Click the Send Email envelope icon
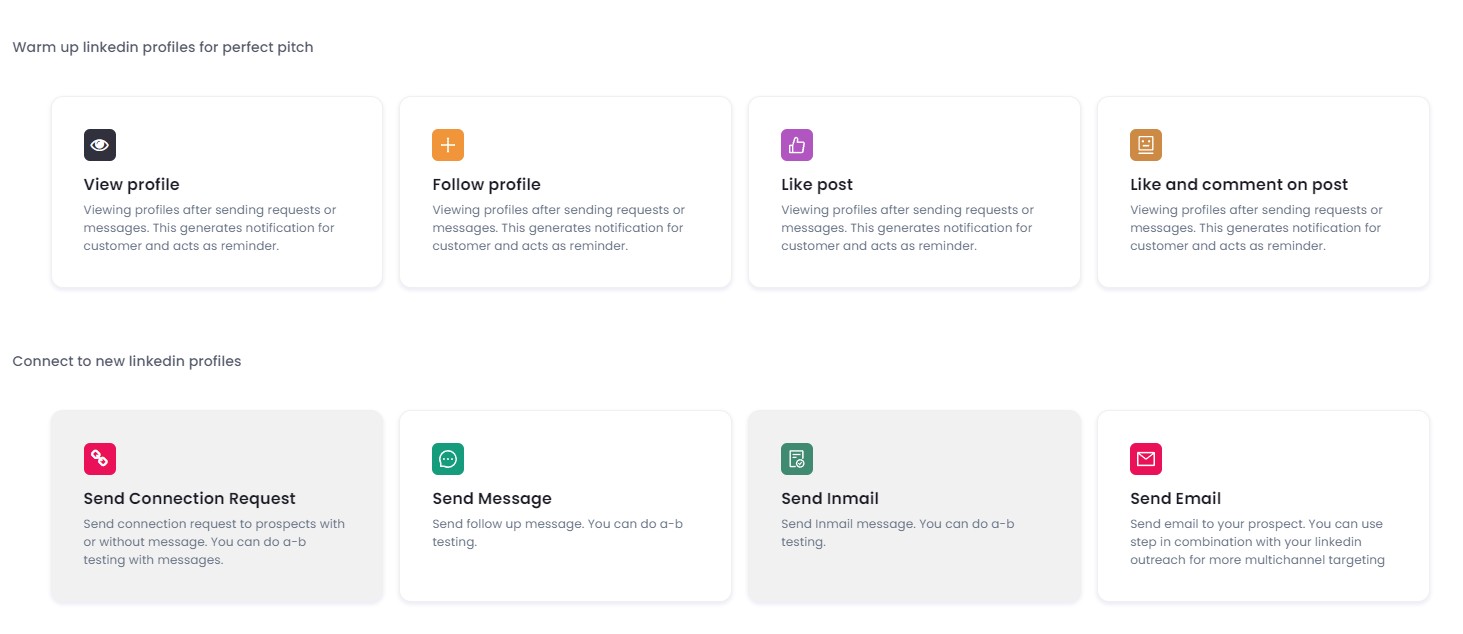The image size is (1463, 634). 1144,458
